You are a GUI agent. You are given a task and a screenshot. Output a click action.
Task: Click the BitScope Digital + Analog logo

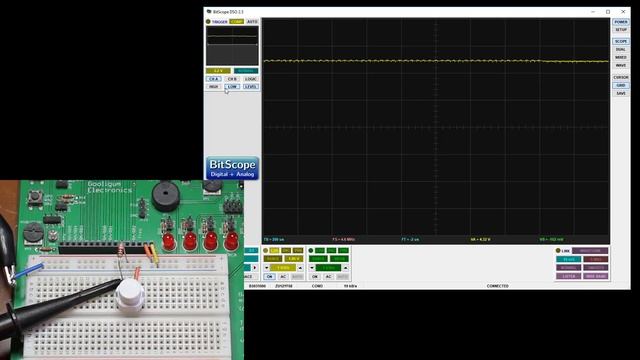point(232,168)
